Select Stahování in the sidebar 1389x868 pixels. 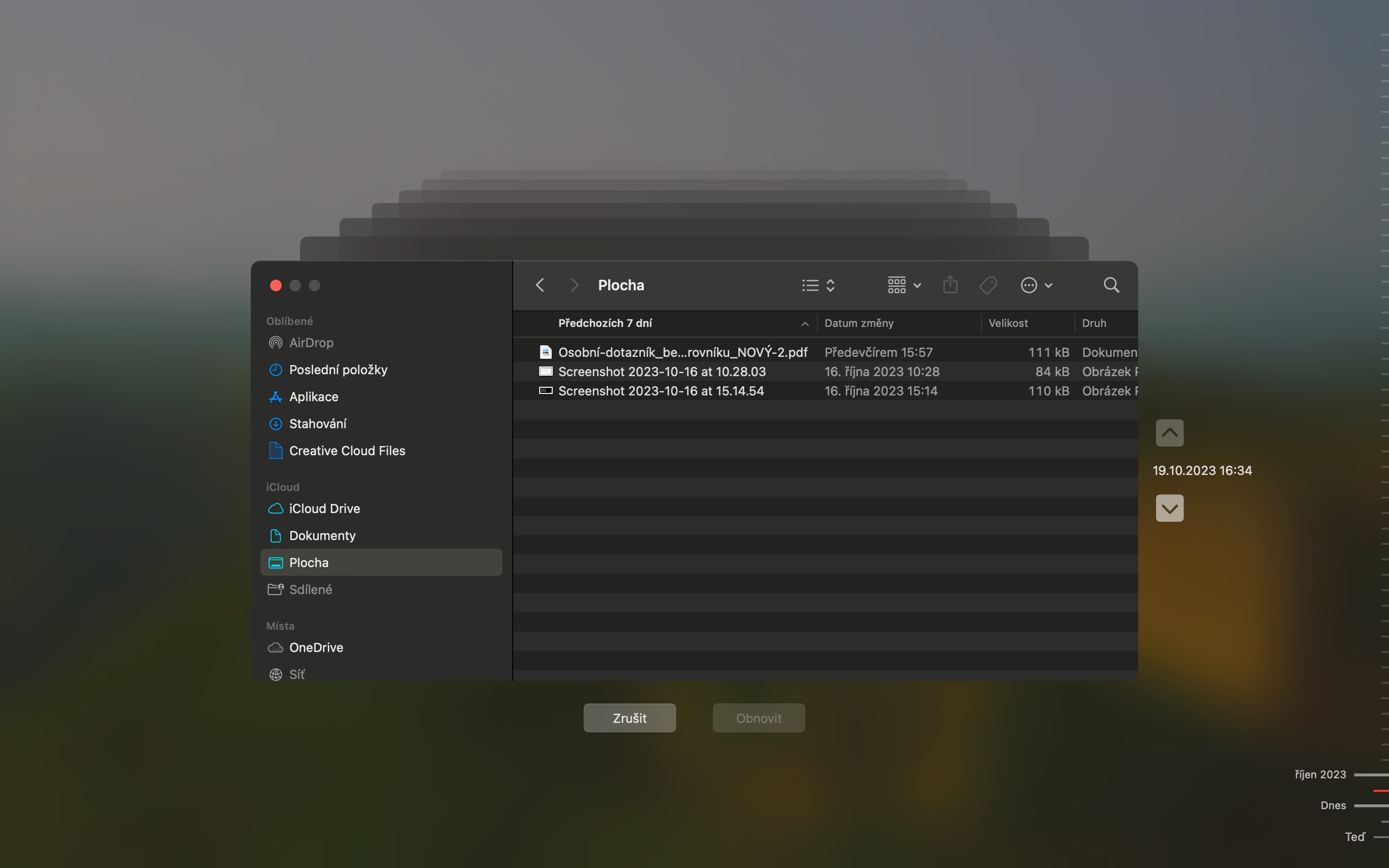(x=318, y=424)
